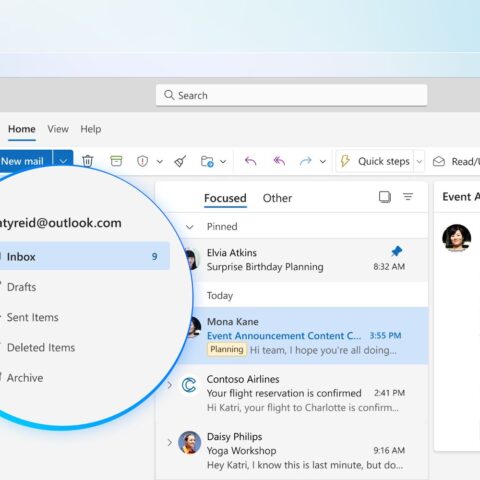Click the Quick steps button

[375, 161]
